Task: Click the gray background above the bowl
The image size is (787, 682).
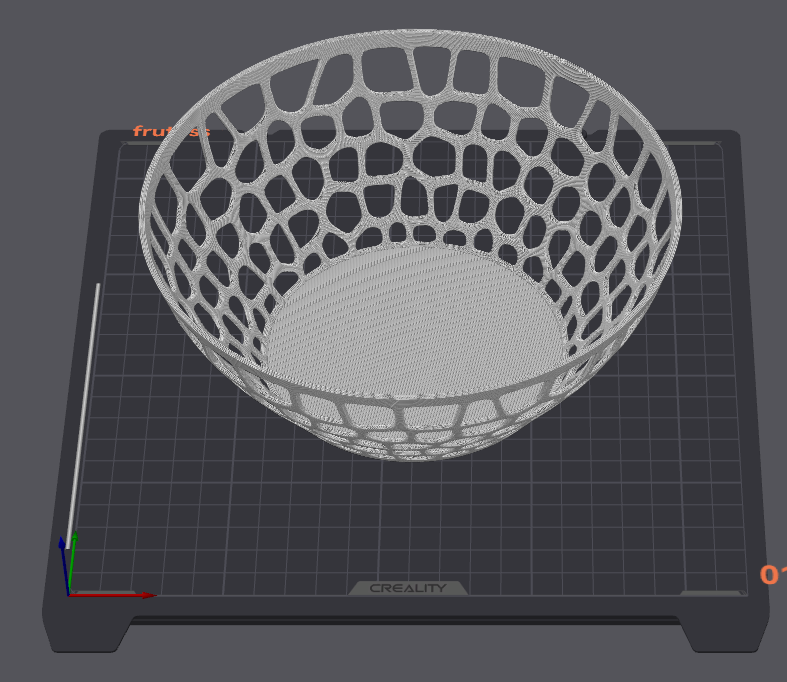Action: (x=402, y=14)
